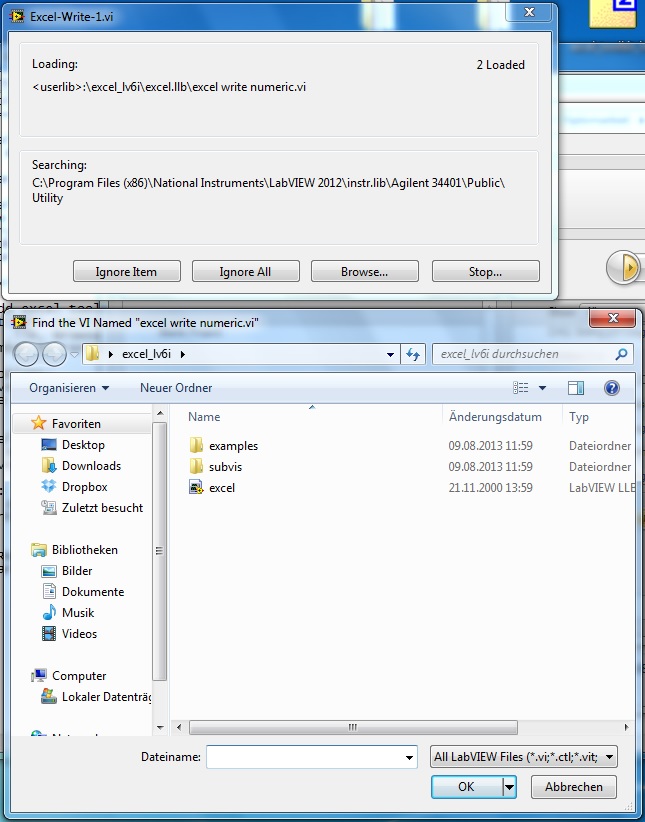Viewport: 645px width, 822px height.
Task: Click the Computer icon in the sidebar
Action: 38,675
